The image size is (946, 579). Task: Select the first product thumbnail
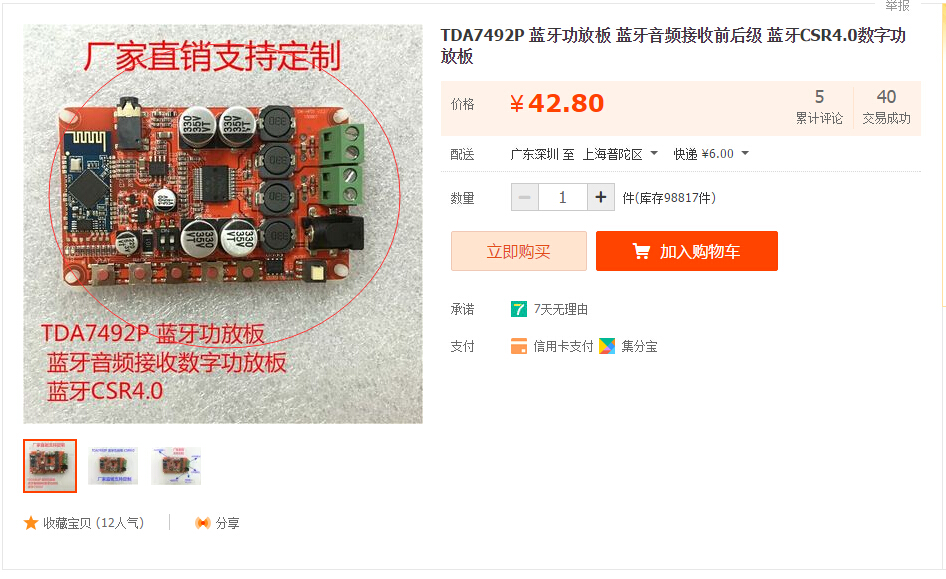(50, 466)
